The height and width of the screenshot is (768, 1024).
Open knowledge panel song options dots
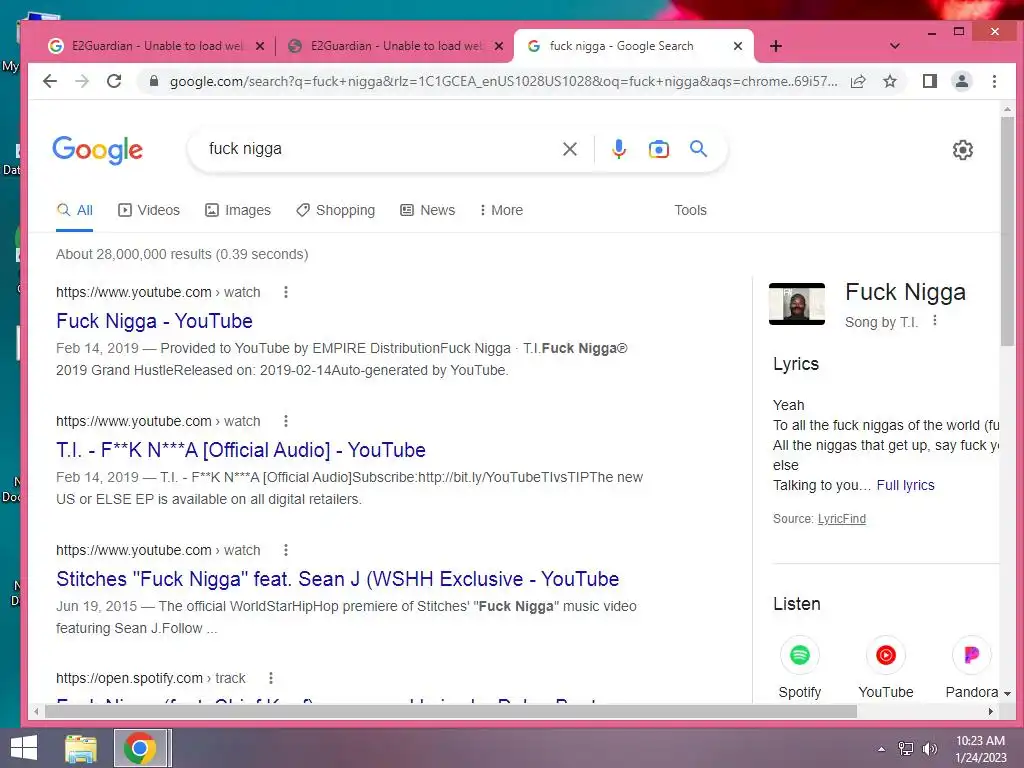coord(935,321)
